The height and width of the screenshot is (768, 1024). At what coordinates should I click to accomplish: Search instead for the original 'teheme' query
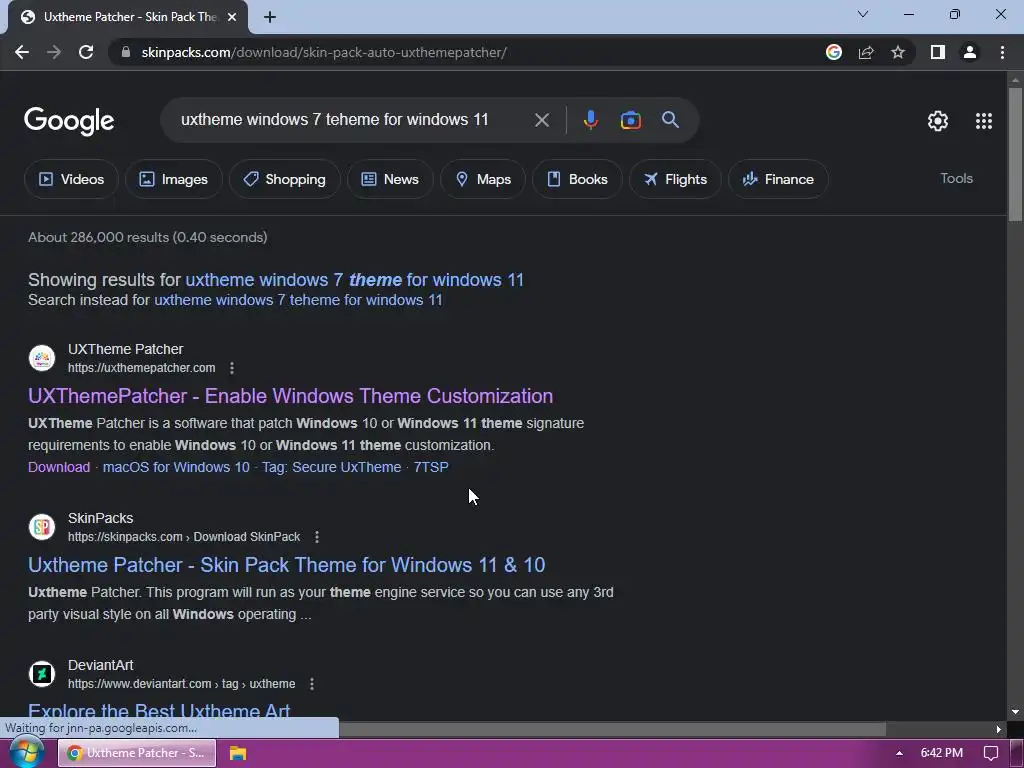point(298,300)
